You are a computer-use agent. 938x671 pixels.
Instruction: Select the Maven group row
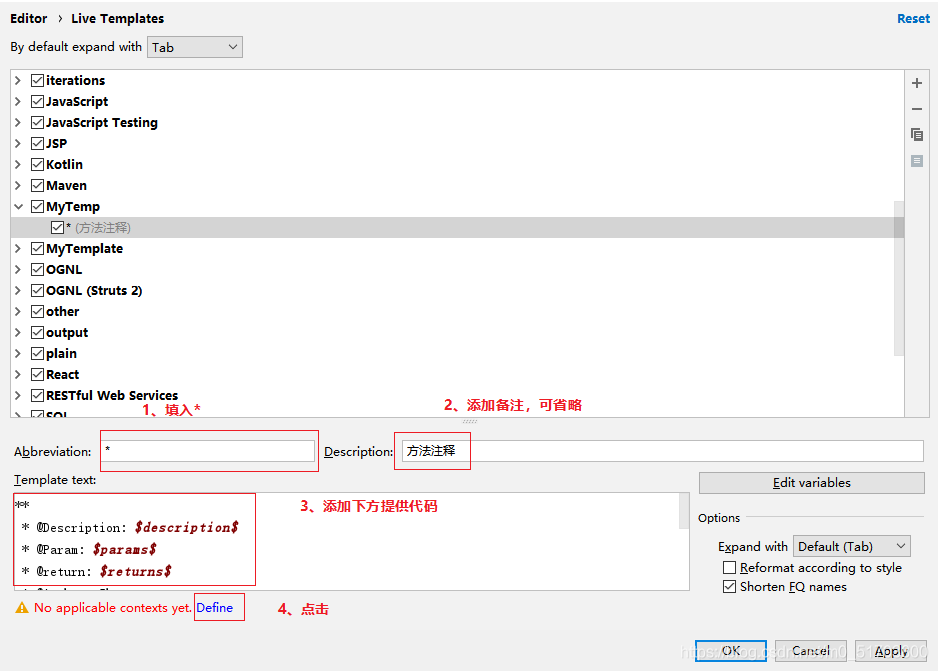(457, 185)
